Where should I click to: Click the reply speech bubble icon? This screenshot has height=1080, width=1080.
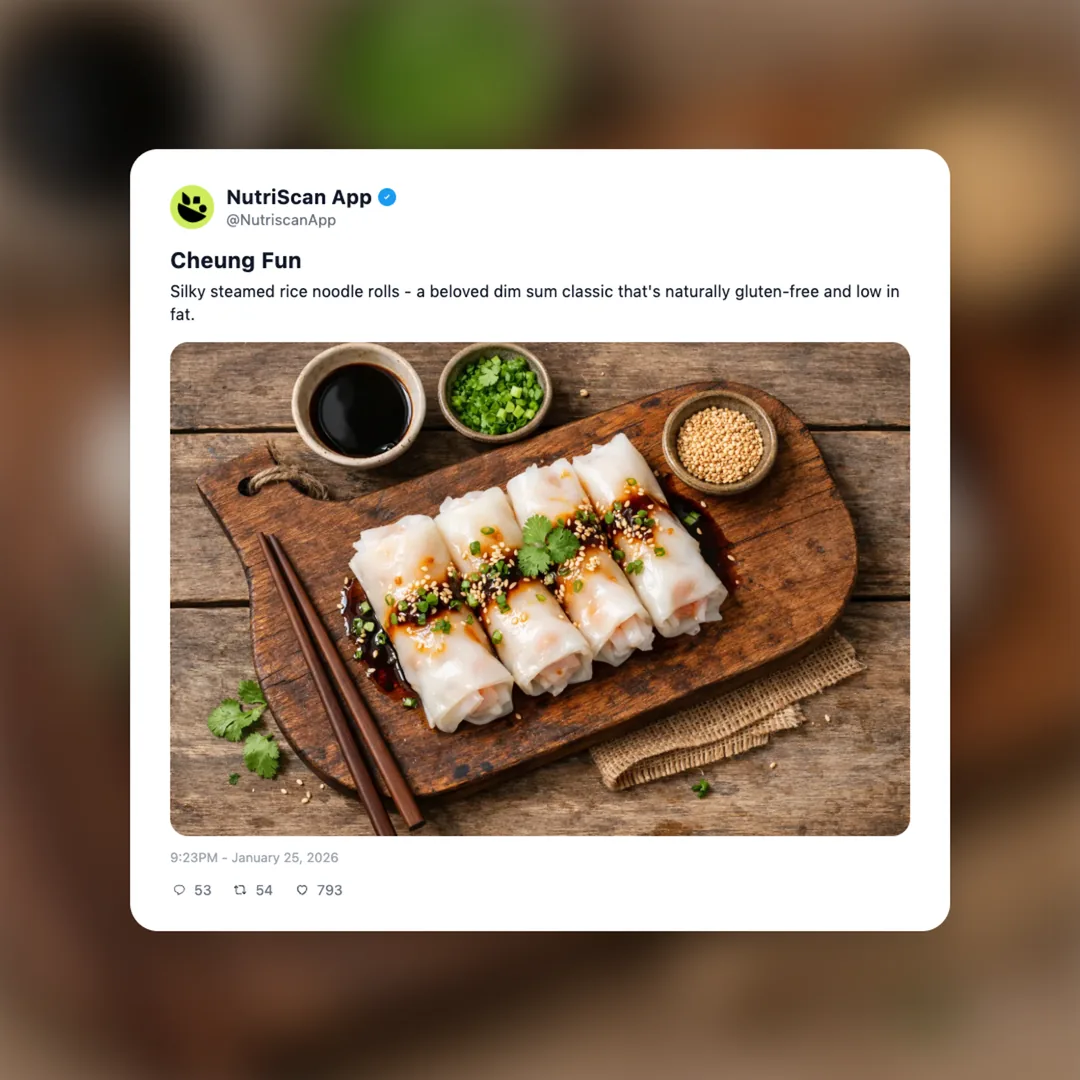pos(179,890)
